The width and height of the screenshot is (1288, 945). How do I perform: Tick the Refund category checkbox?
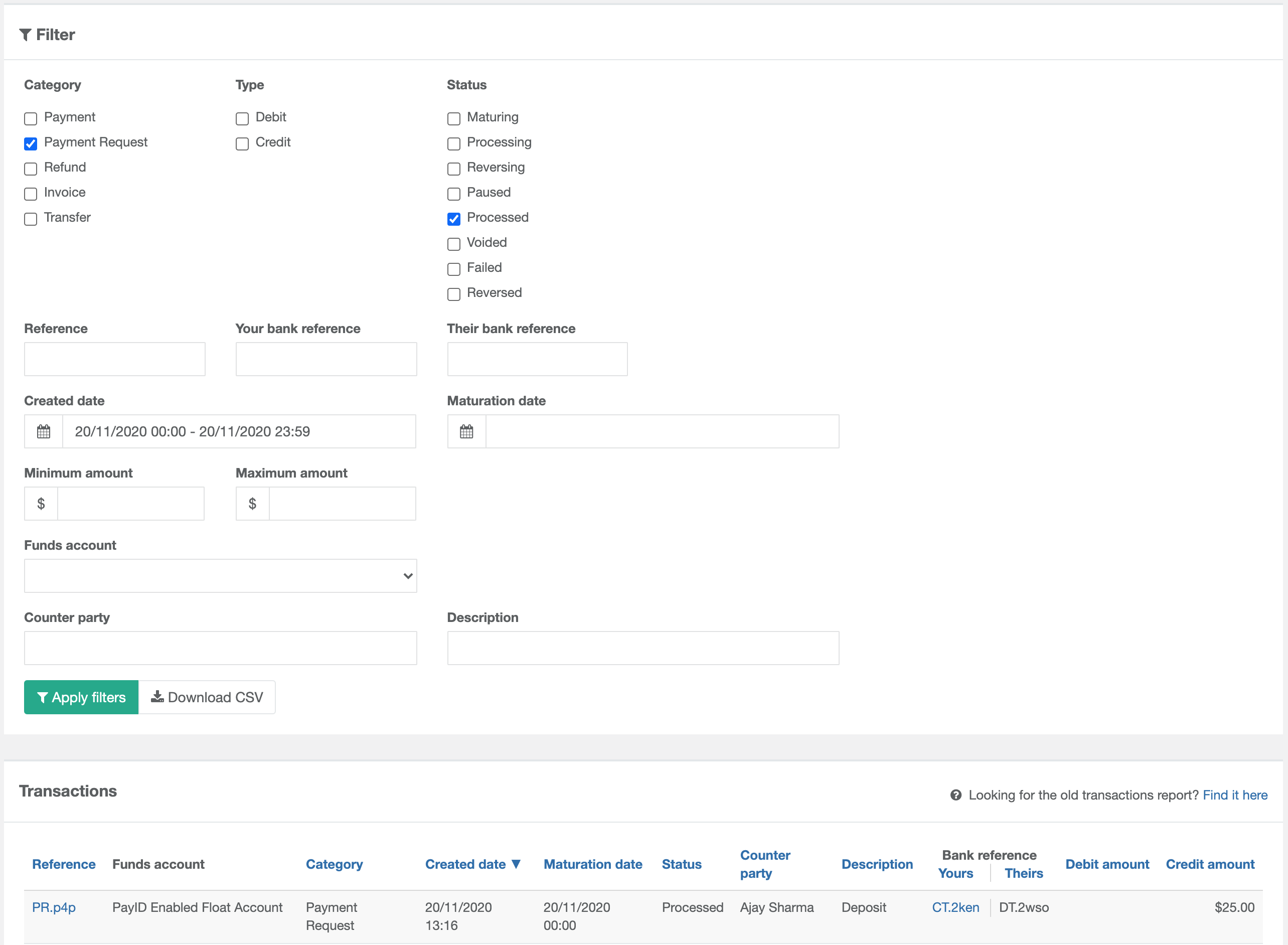click(31, 169)
